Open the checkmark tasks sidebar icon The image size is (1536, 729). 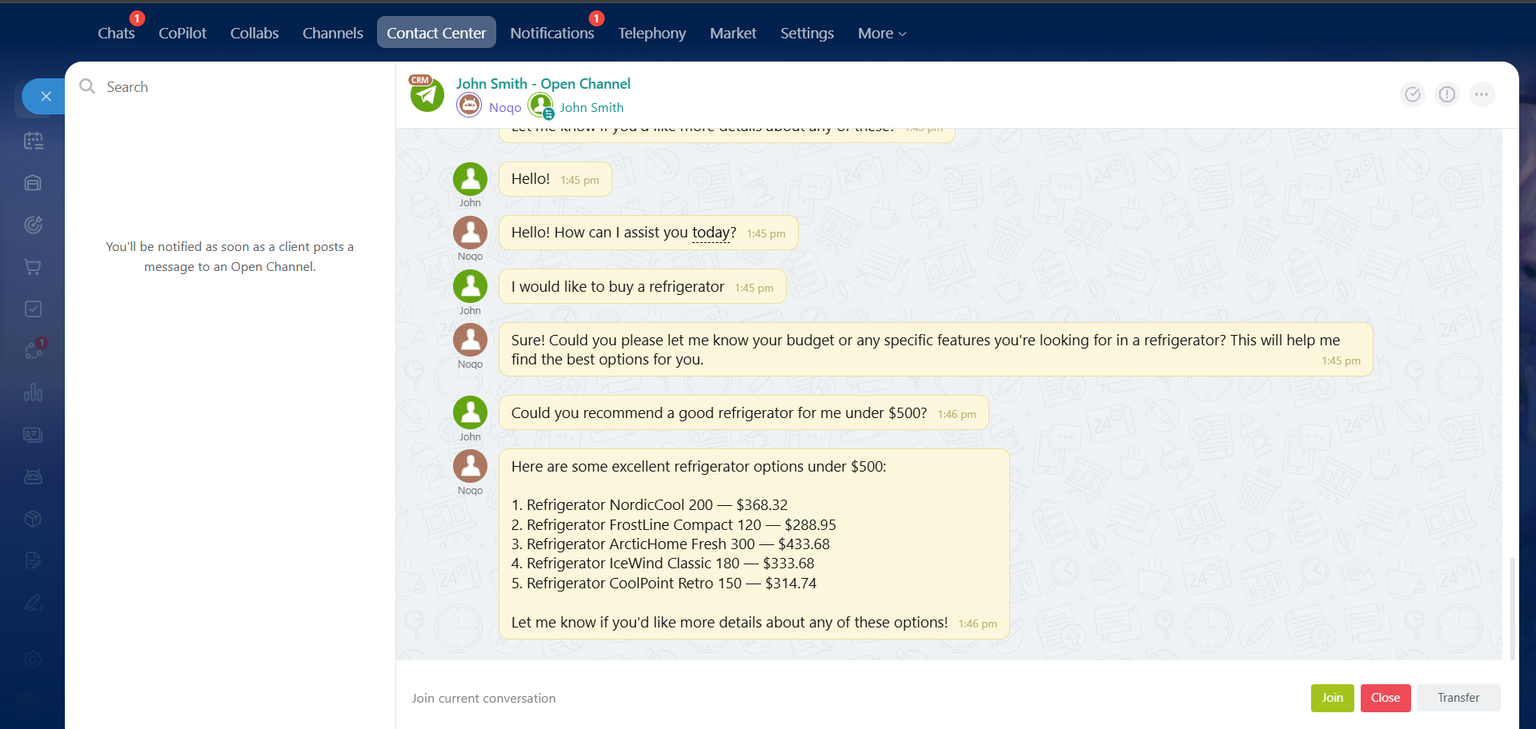[33, 309]
